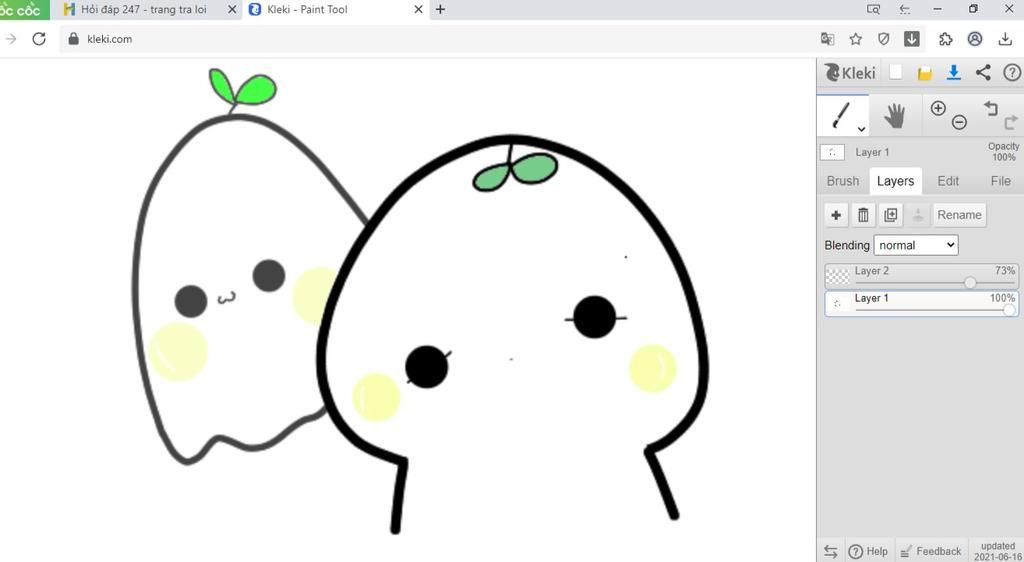Image resolution: width=1024 pixels, height=562 pixels.
Task: Click the tab search icon in the title bar
Action: point(873,9)
